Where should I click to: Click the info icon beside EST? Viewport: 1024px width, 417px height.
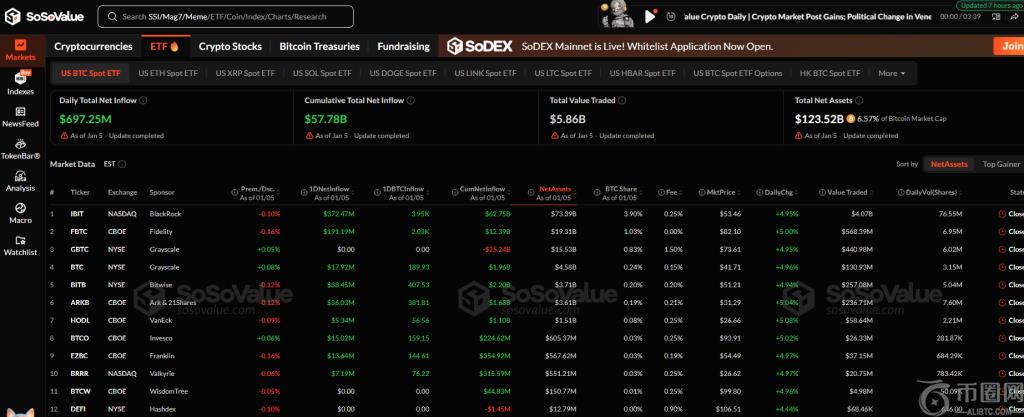coord(122,164)
